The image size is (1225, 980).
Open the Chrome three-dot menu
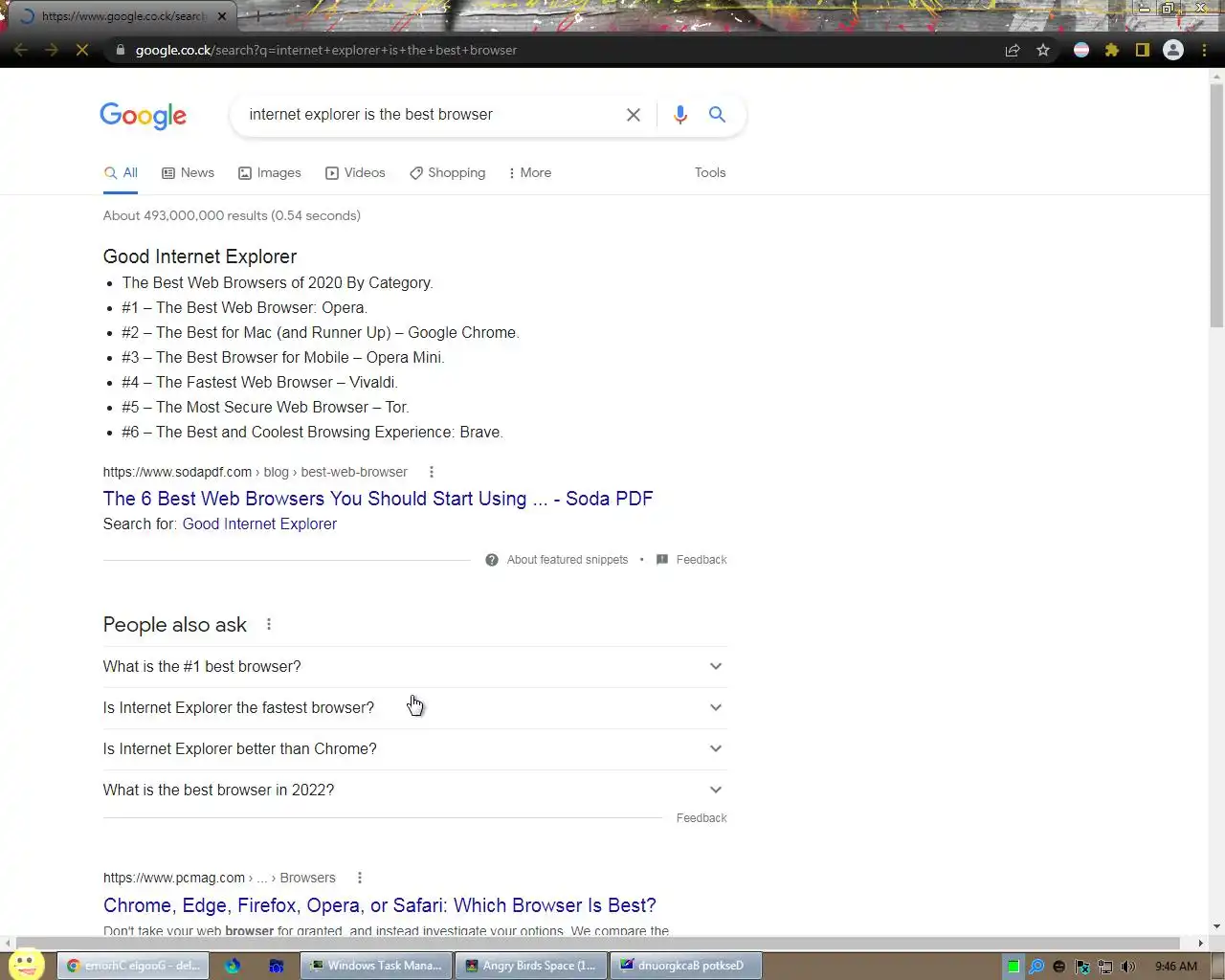[x=1204, y=50]
